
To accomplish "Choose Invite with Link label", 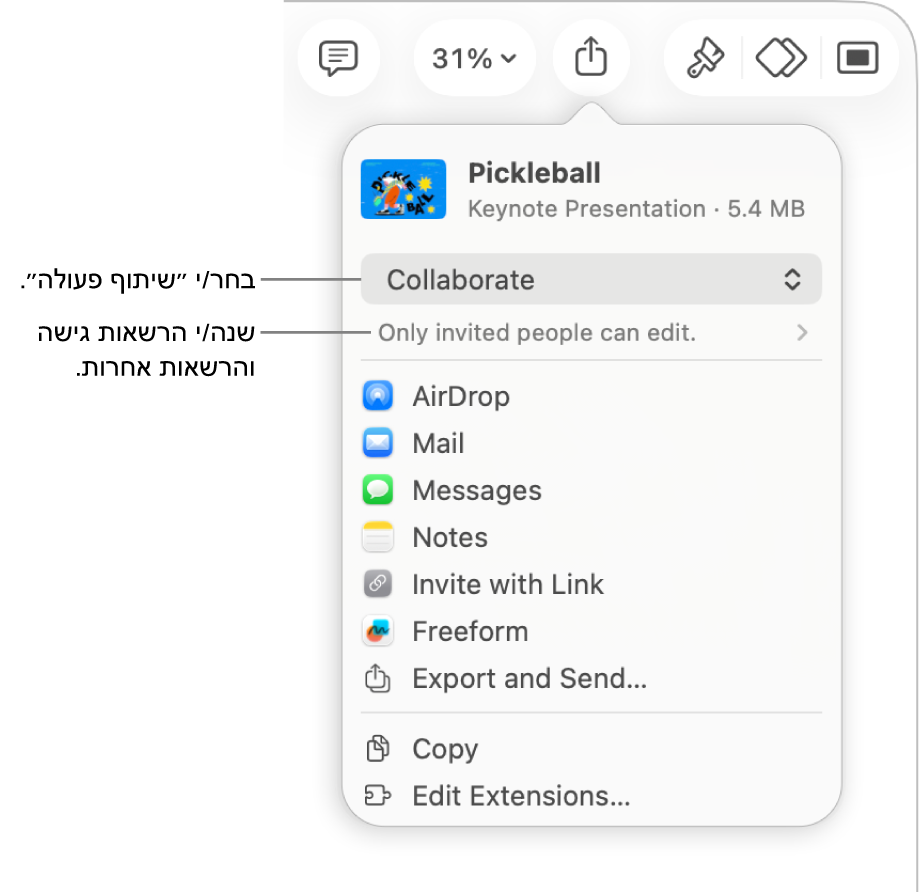I will tap(508, 584).
